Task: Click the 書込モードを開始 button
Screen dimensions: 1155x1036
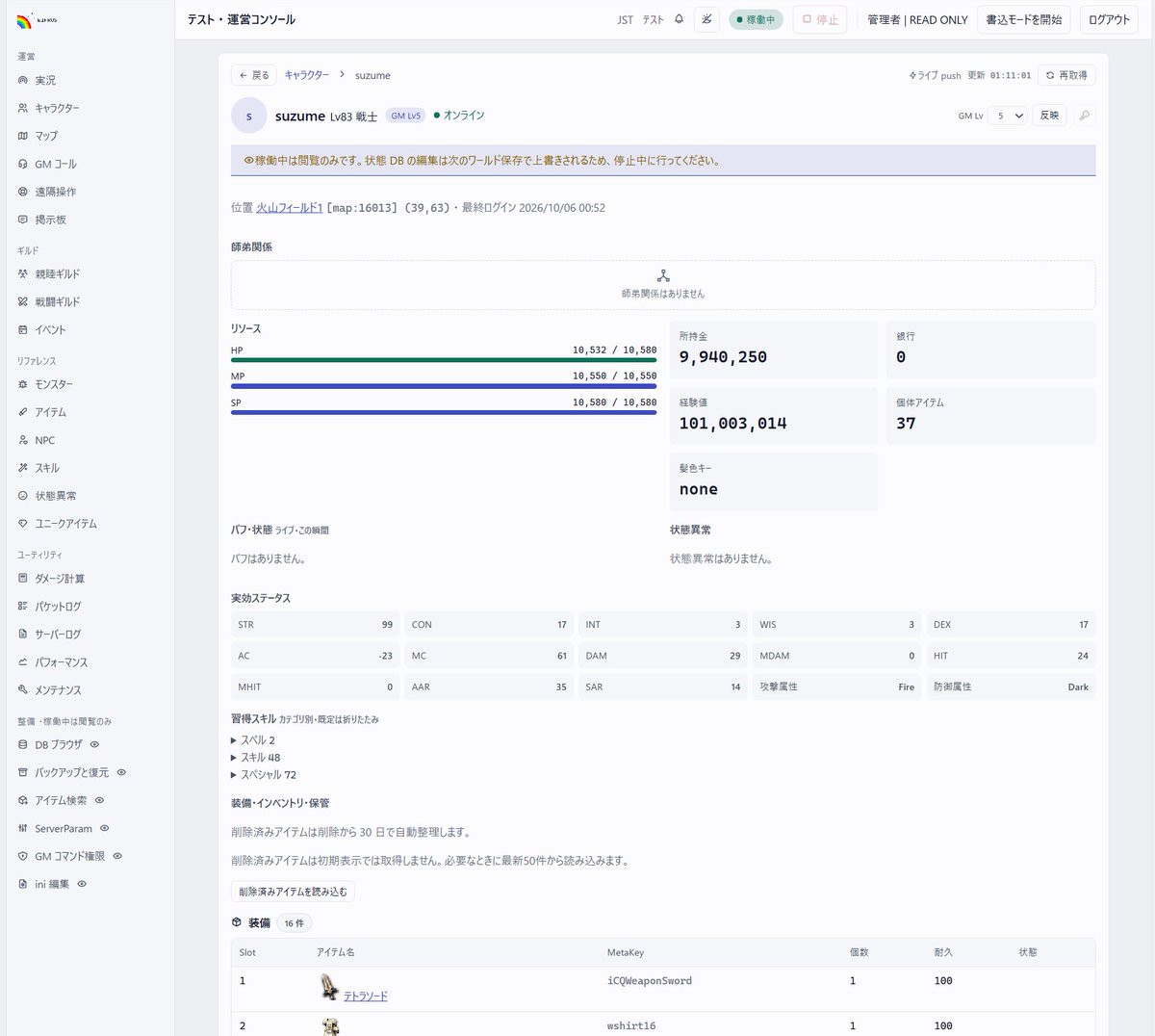Action: pyautogui.click(x=1024, y=19)
